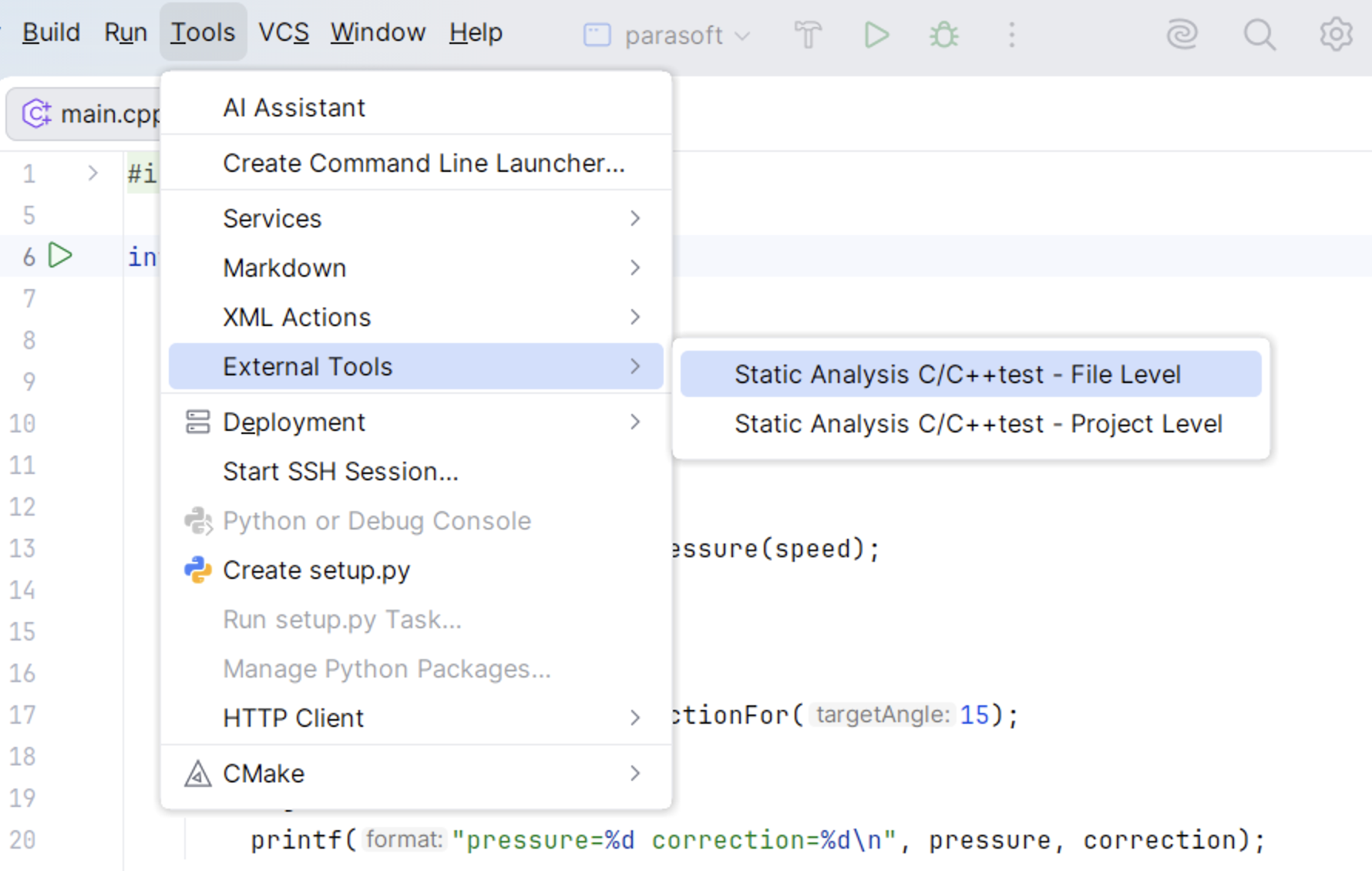Viewport: 1372px width, 871px height.
Task: Click the format parameter hint on line 20
Action: pyautogui.click(x=404, y=839)
